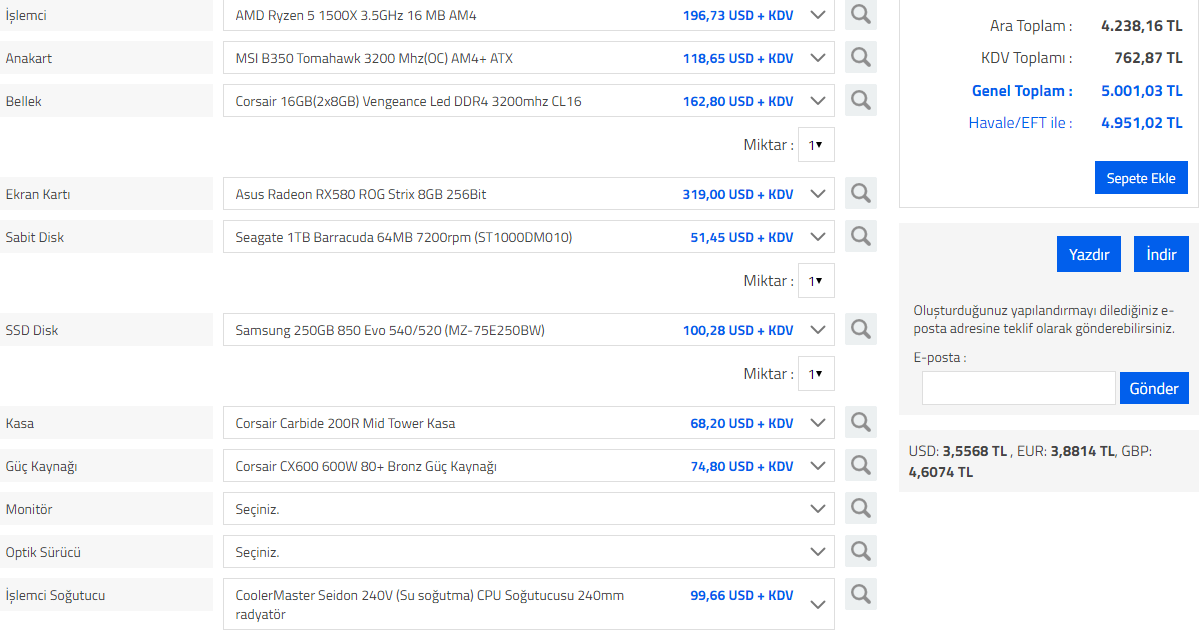Open product search for Bellek row
This screenshot has height=632, width=1200.
860,101
